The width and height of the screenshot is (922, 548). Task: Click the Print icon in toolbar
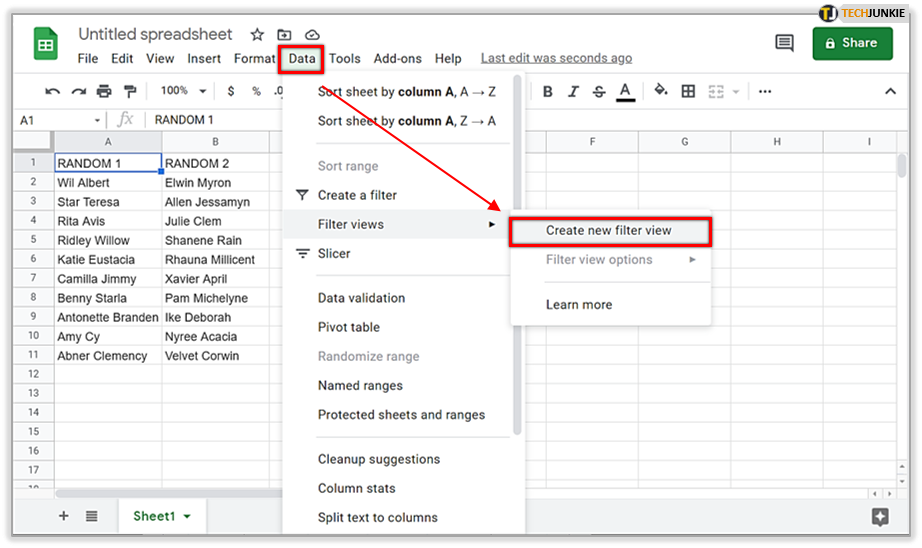(104, 91)
